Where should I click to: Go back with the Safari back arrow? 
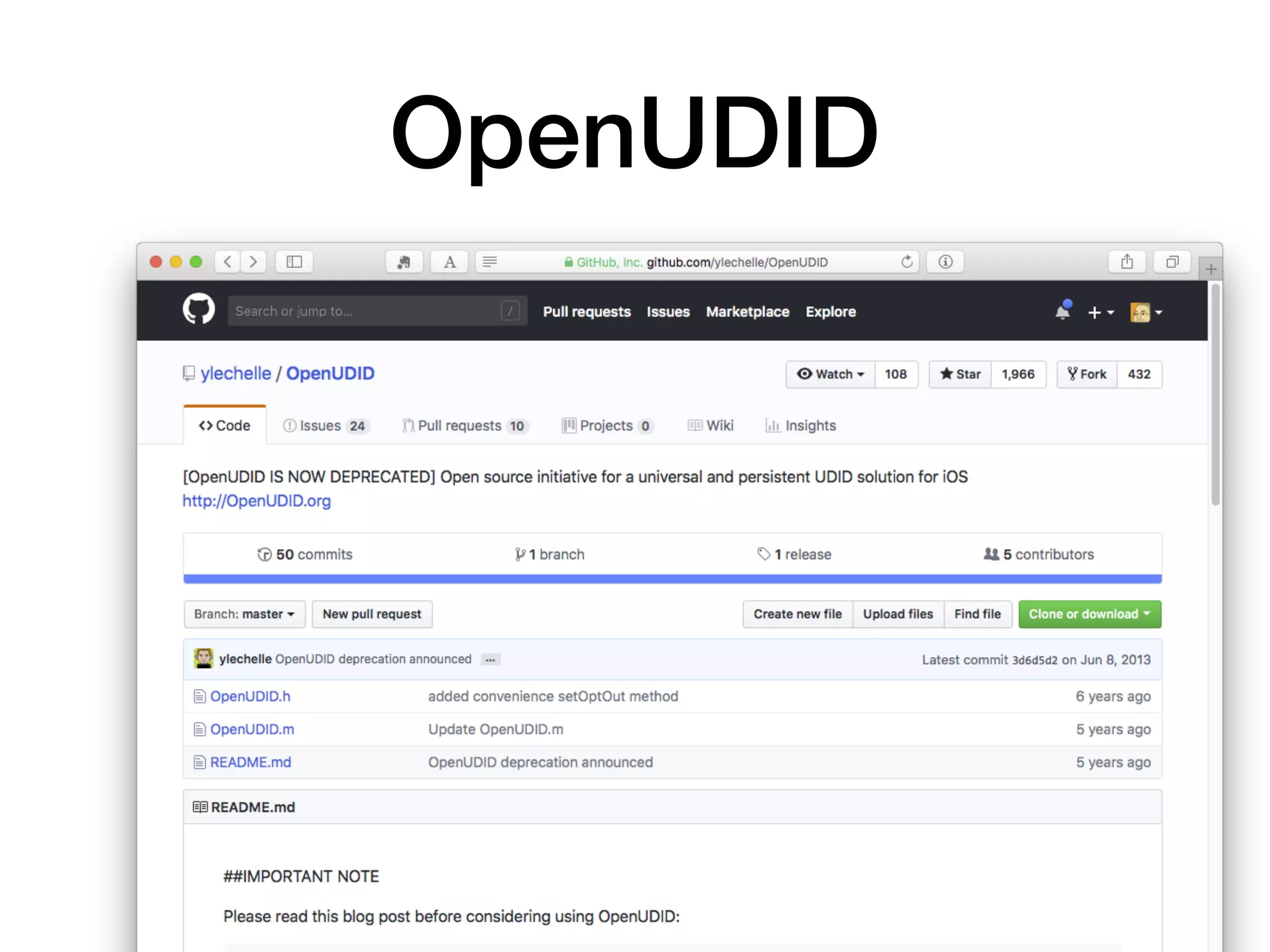228,262
